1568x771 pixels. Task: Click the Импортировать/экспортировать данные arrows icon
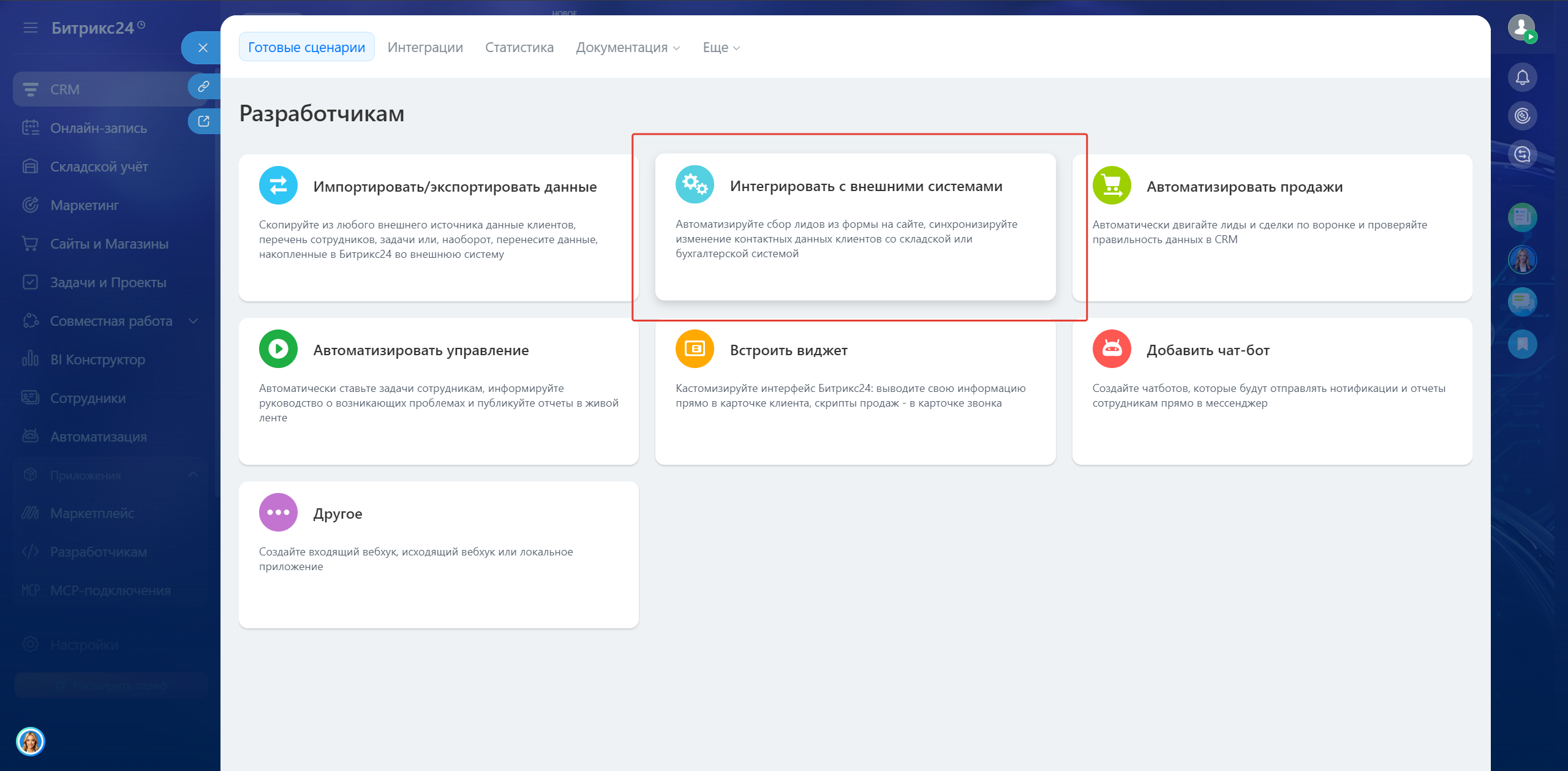tap(278, 185)
